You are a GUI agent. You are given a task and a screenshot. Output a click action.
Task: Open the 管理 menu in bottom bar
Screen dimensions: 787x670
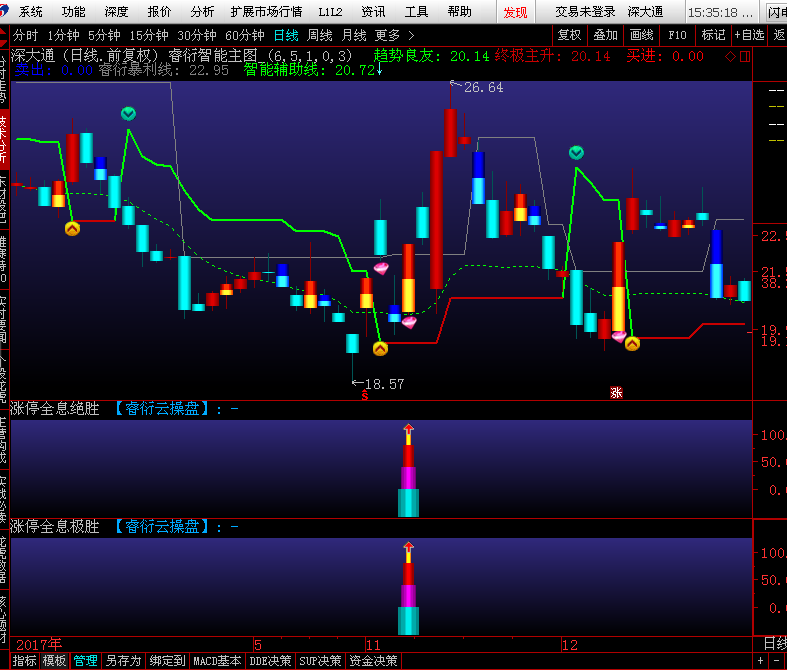pos(85,660)
